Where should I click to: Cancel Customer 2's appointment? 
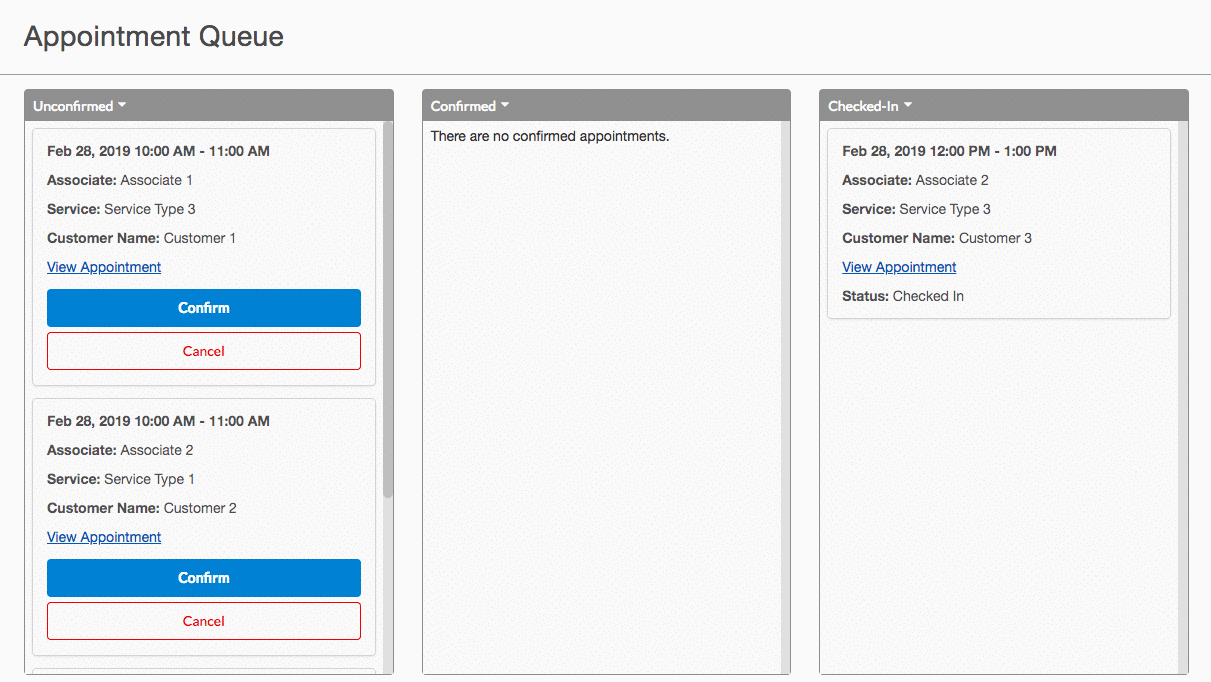pyautogui.click(x=204, y=621)
